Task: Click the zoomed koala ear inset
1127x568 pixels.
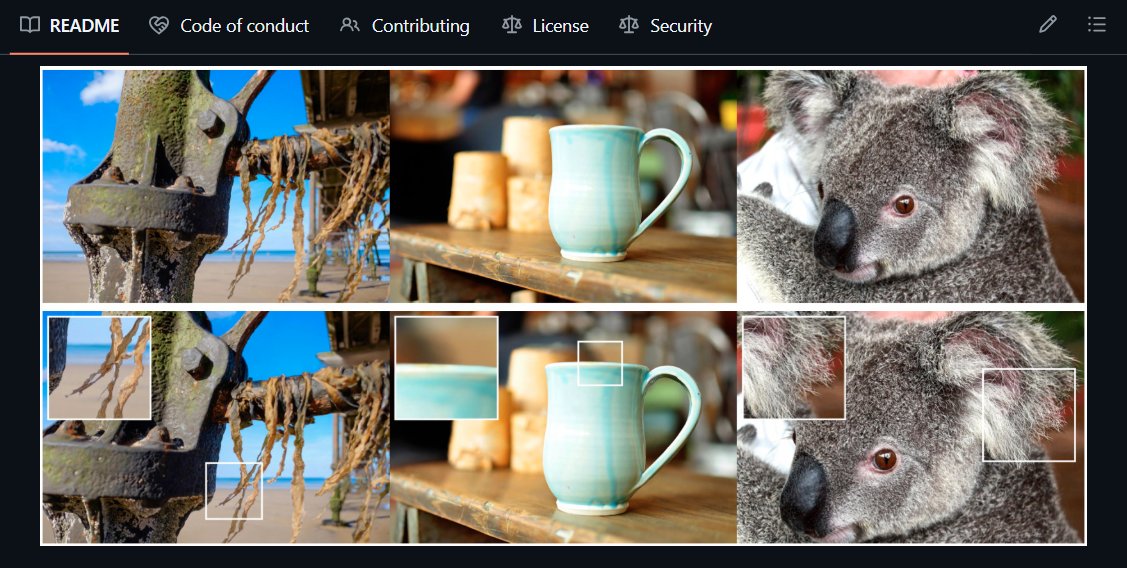Action: pyautogui.click(x=794, y=367)
